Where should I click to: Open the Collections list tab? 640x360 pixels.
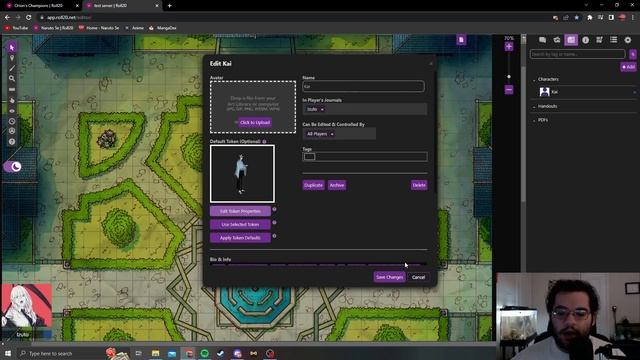(613, 40)
